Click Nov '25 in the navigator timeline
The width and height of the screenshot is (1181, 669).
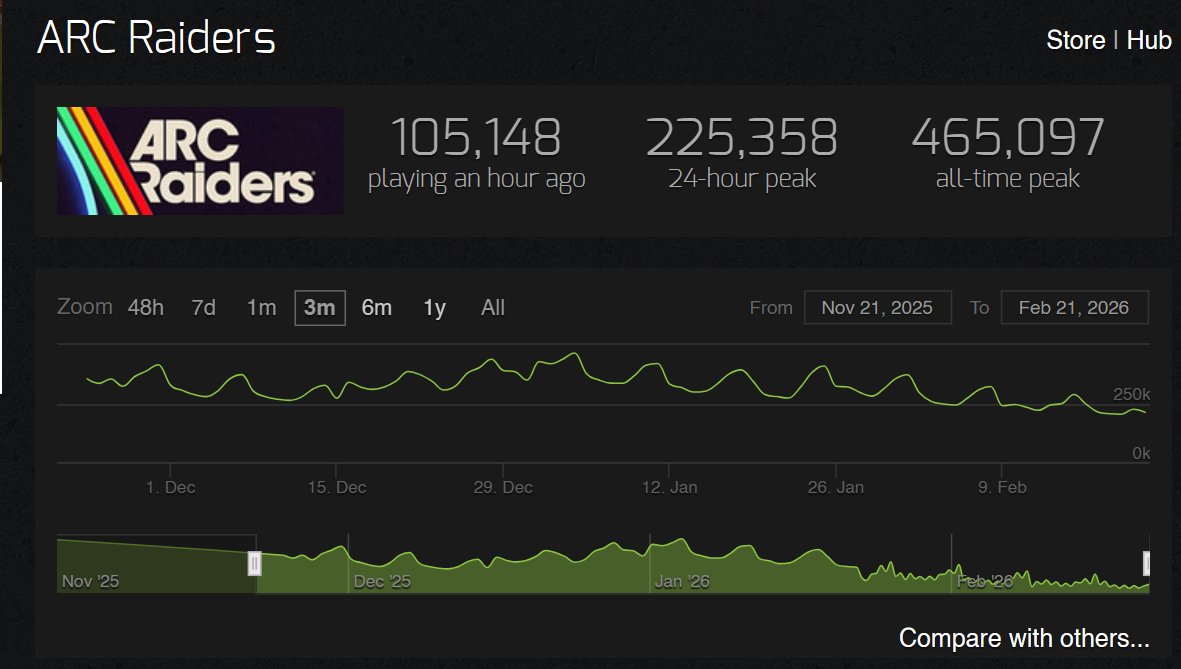(x=90, y=581)
